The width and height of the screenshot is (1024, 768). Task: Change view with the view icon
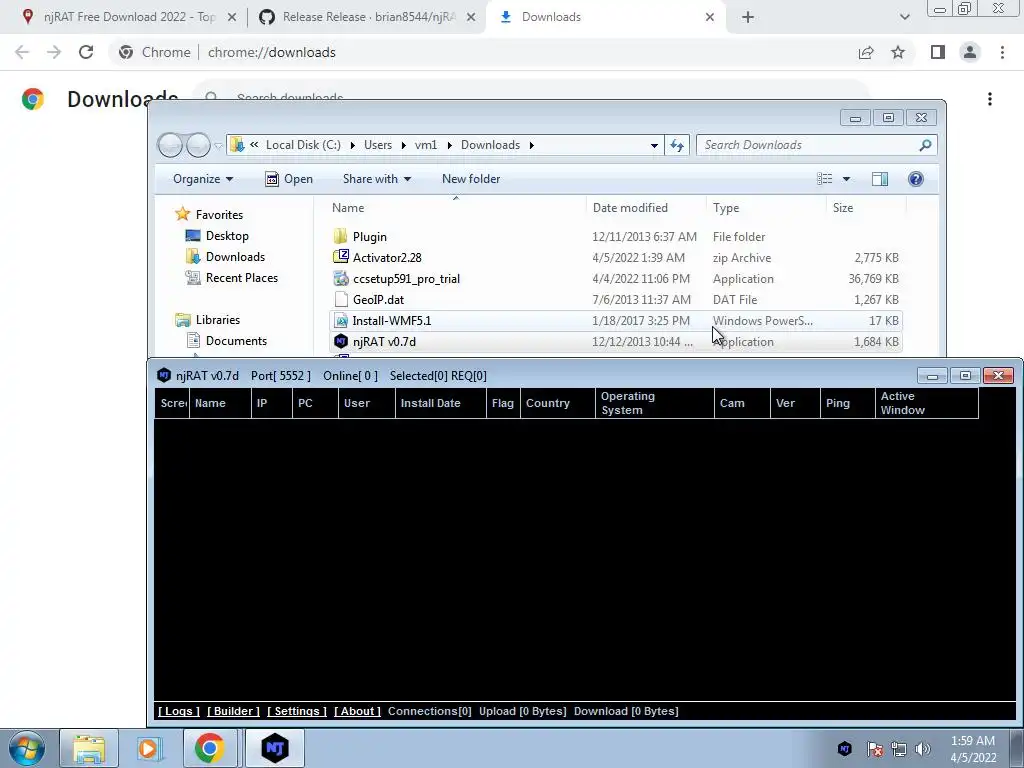point(825,179)
